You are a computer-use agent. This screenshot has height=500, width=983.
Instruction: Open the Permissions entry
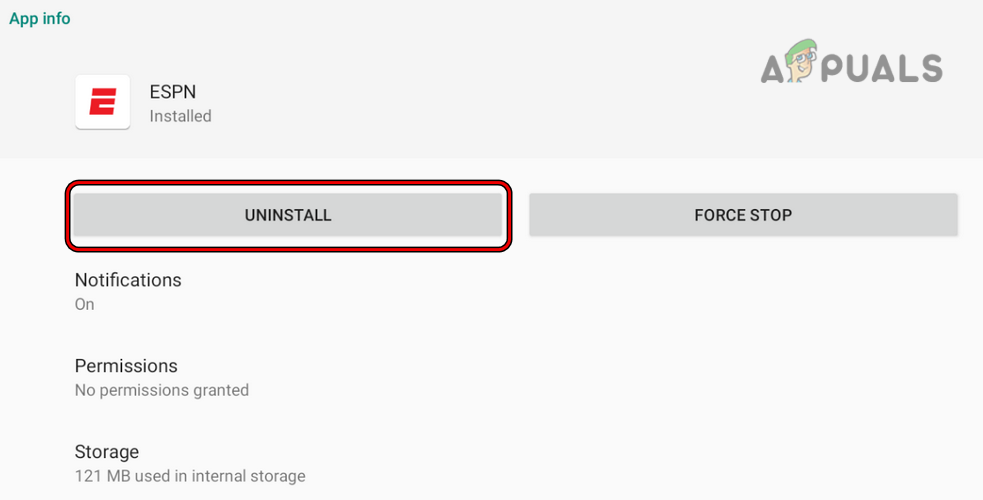(x=126, y=366)
